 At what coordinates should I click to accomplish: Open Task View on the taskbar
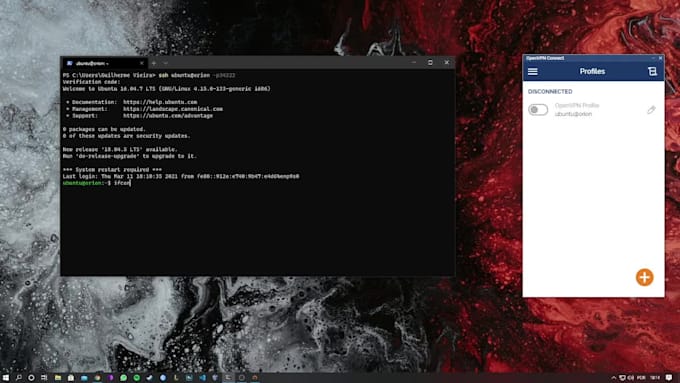(x=44, y=378)
